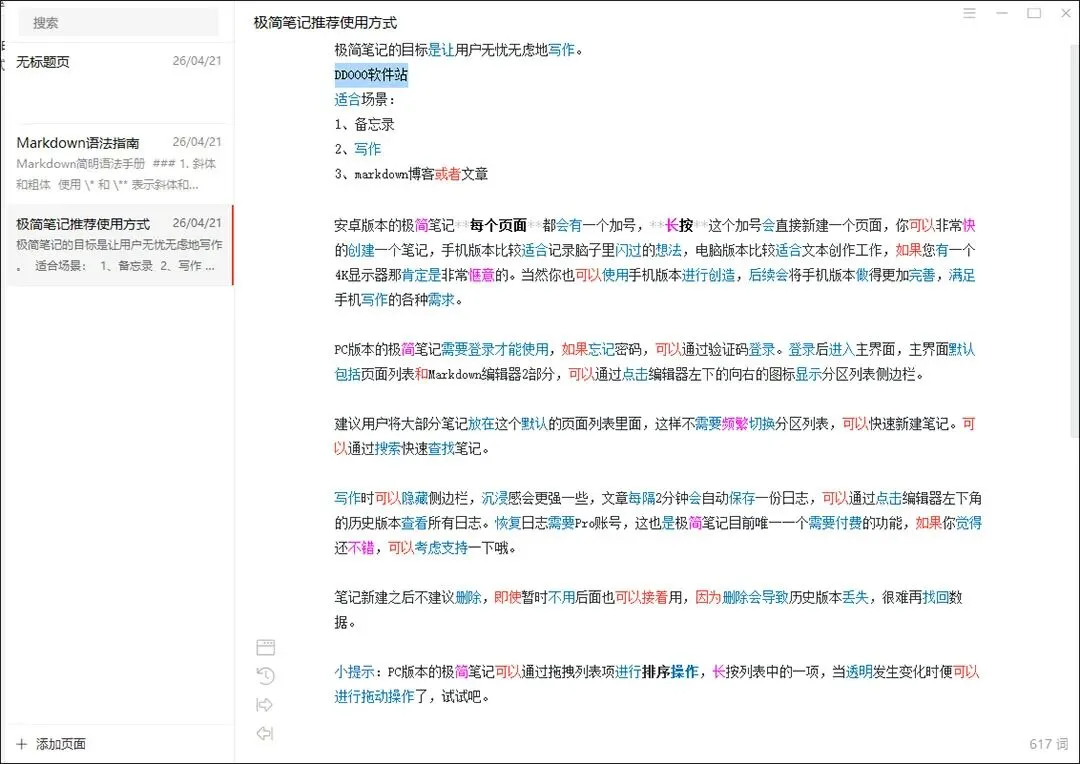Click bold text "排序操作"
1080x764 pixels.
(670, 672)
